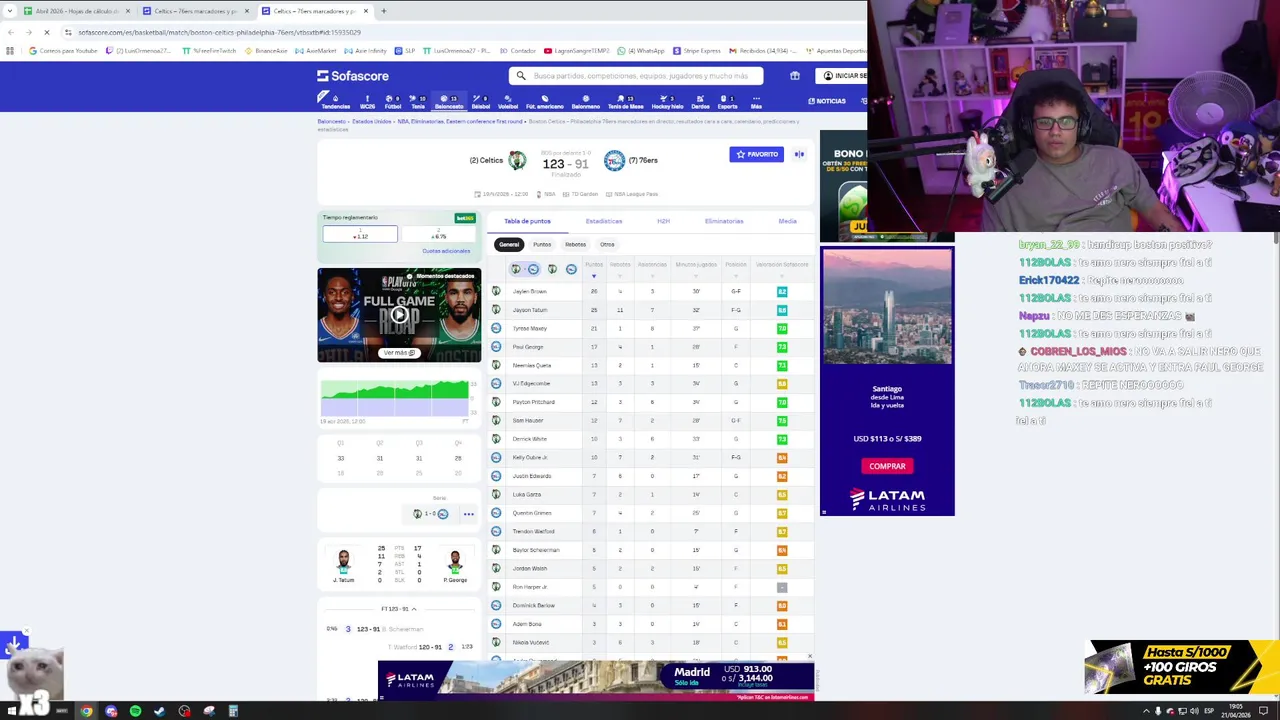This screenshot has width=1280, height=720.
Task: Open the gift rewards icon
Action: (795, 76)
